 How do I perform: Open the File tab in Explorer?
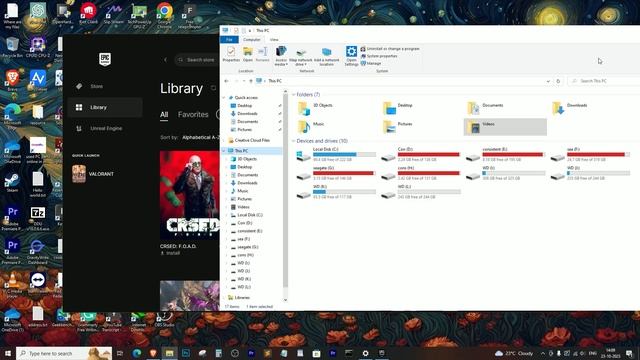[229, 40]
